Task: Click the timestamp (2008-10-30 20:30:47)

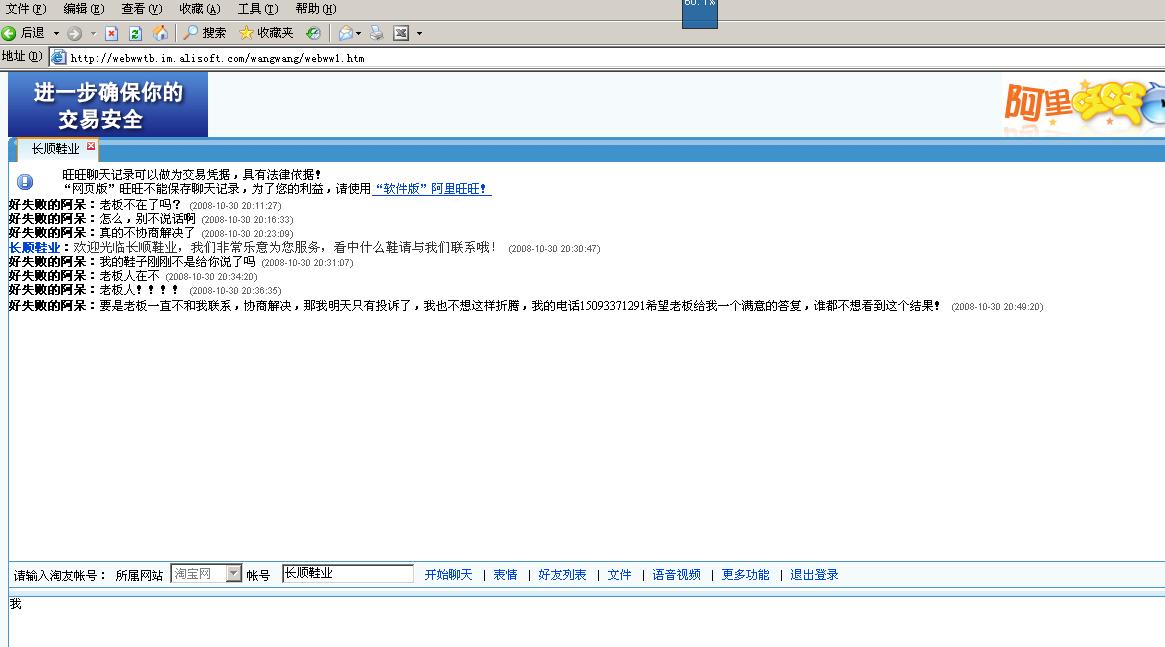Action: pos(554,249)
